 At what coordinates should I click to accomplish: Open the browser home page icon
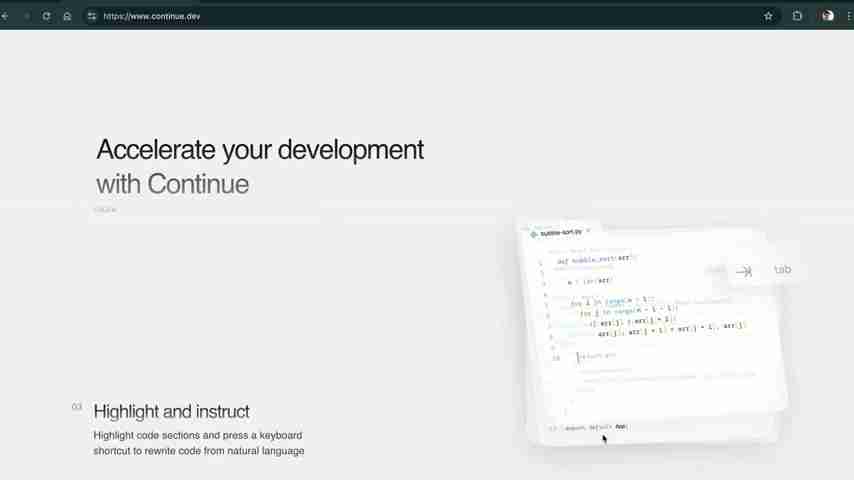67,16
